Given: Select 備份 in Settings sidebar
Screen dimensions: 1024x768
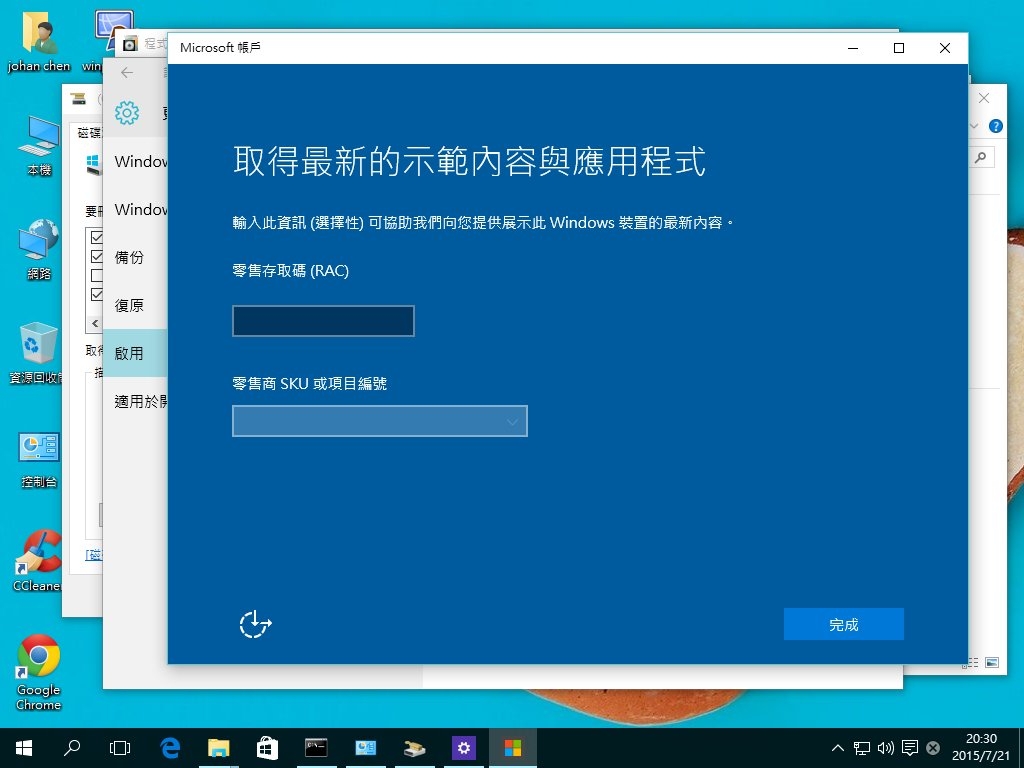Looking at the screenshot, I should point(129,257).
